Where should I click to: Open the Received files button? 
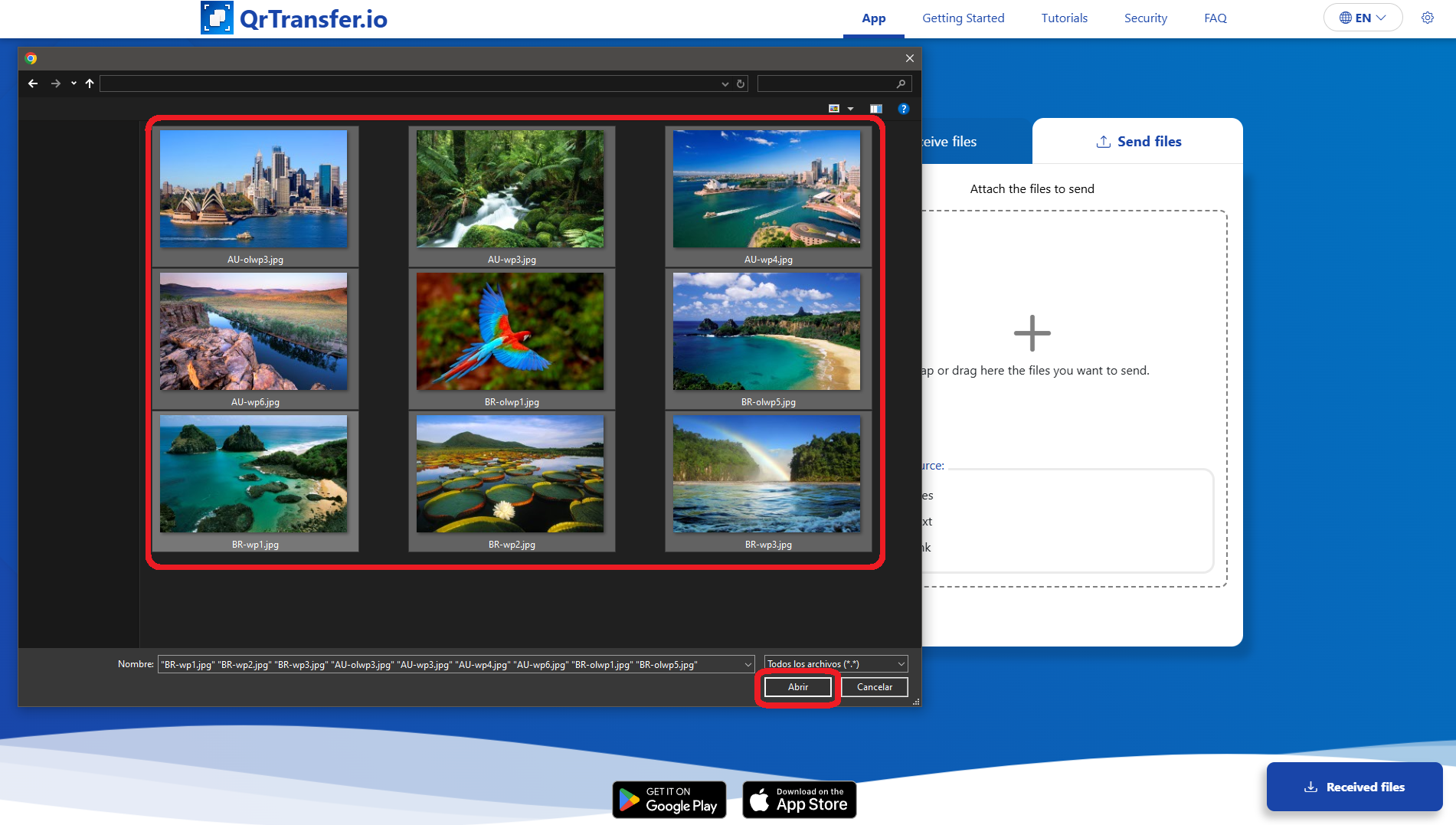(x=1354, y=787)
